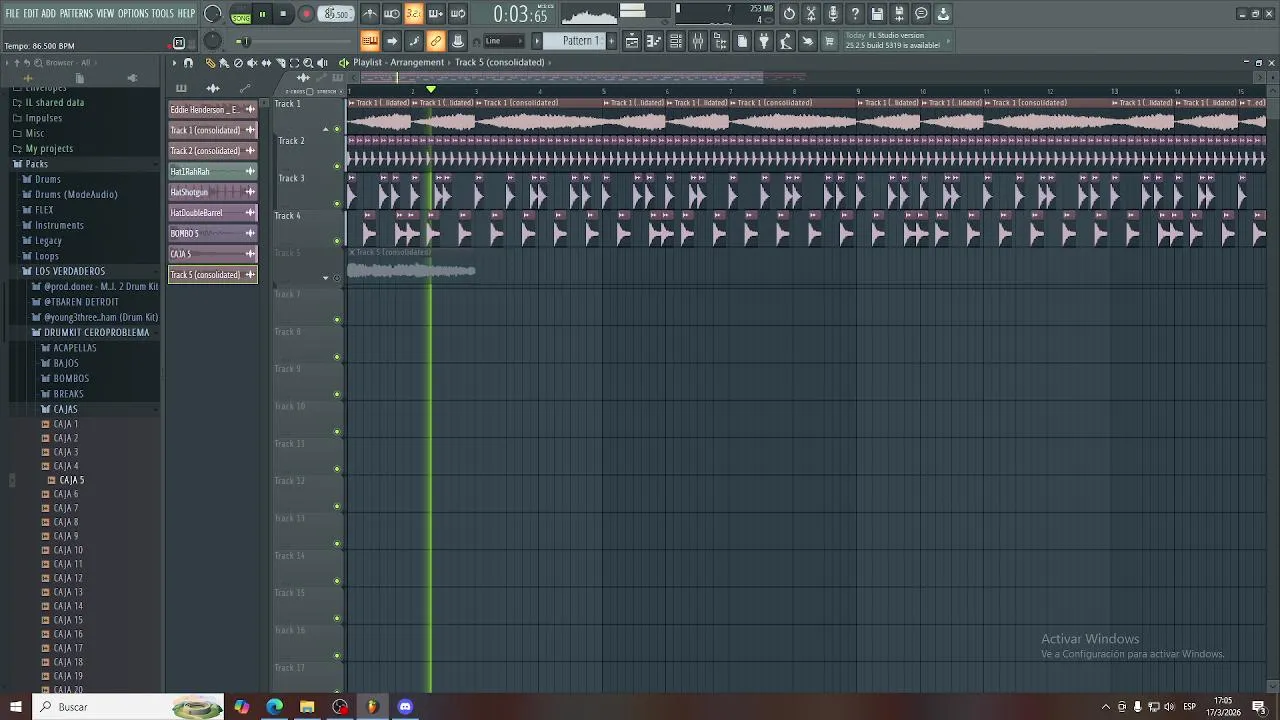
Task: Open the TOOLS menu
Action: tap(162, 13)
